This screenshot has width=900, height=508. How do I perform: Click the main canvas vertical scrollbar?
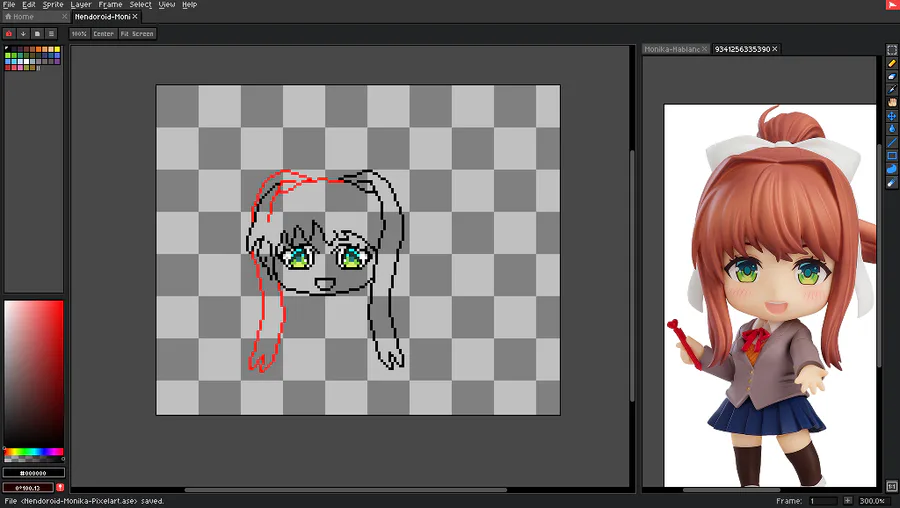tap(631, 276)
